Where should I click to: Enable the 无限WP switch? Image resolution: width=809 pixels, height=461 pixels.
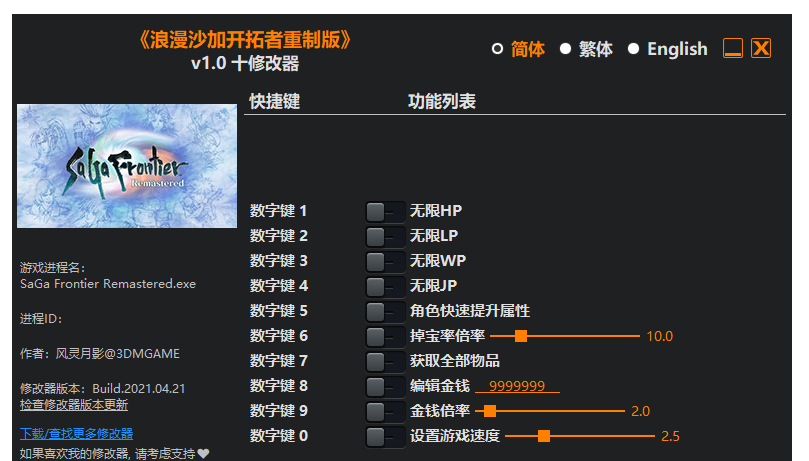(x=385, y=261)
